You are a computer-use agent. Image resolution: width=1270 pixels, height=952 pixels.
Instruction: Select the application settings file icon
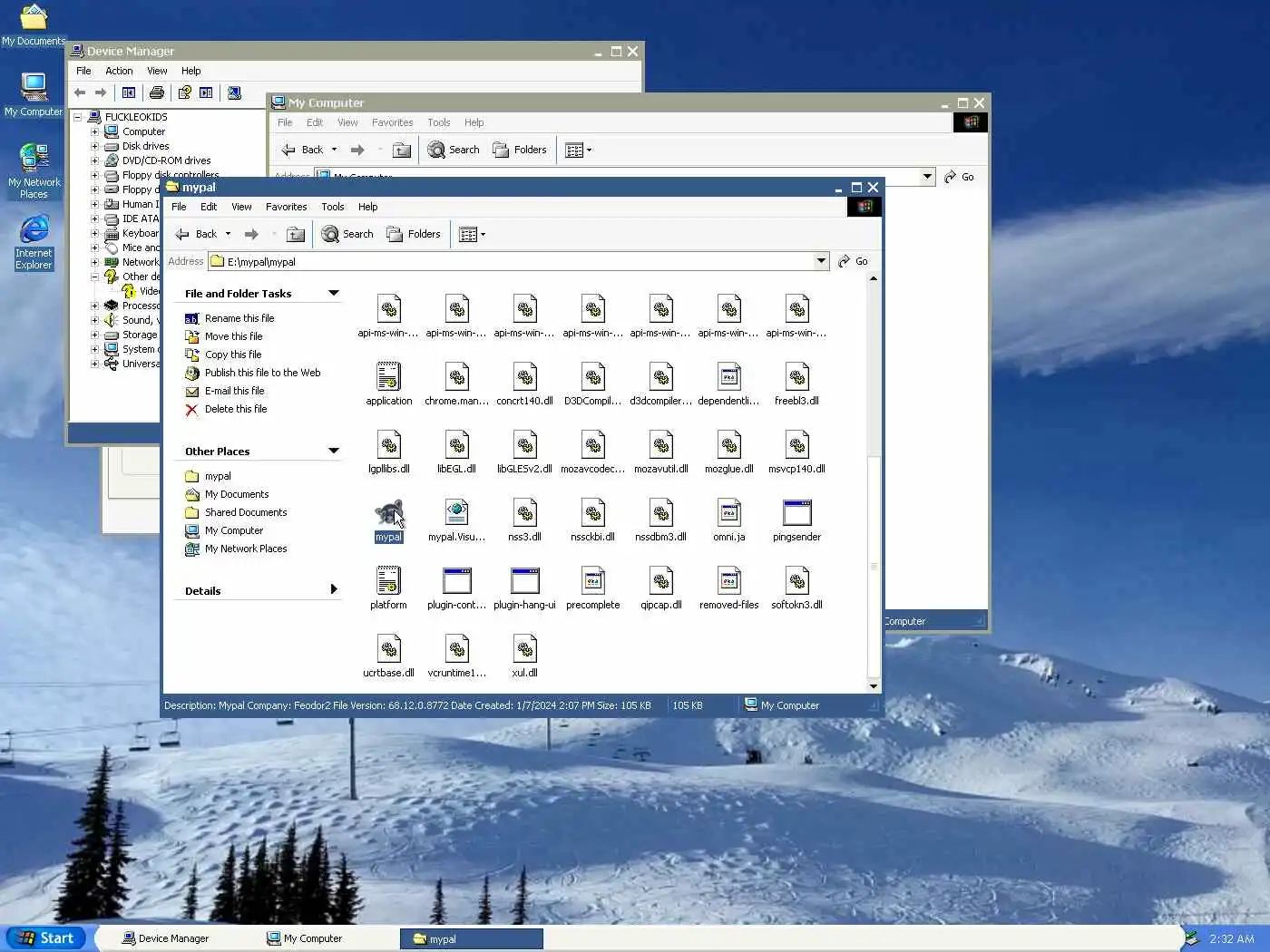388,377
